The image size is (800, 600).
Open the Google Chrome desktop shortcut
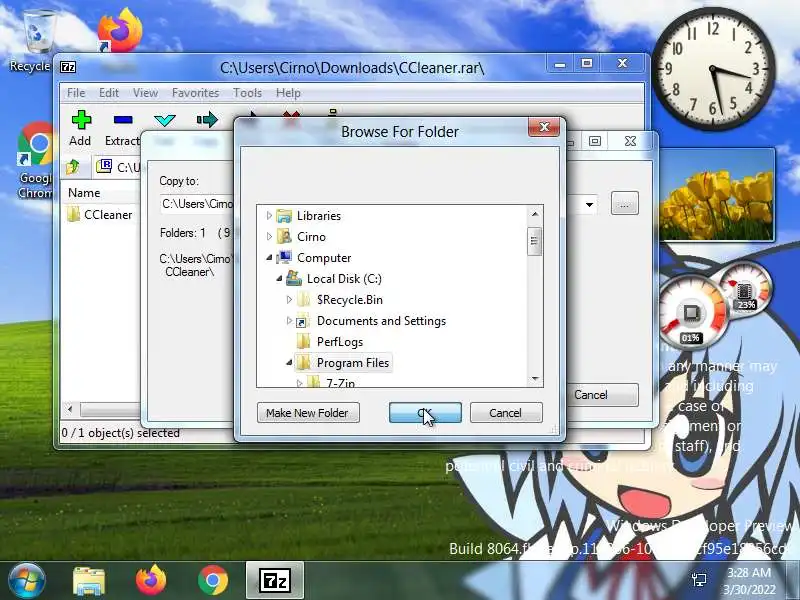click(36, 160)
